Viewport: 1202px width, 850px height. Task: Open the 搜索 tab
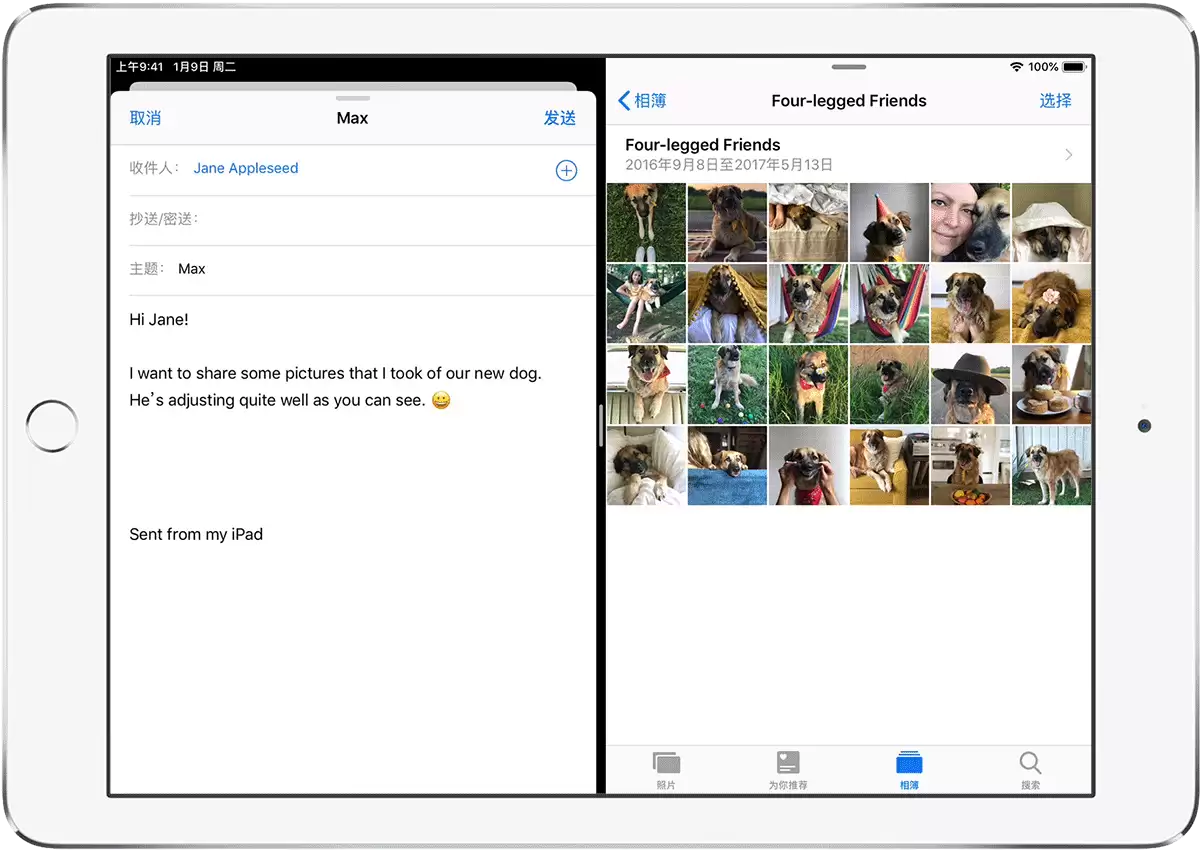1030,771
